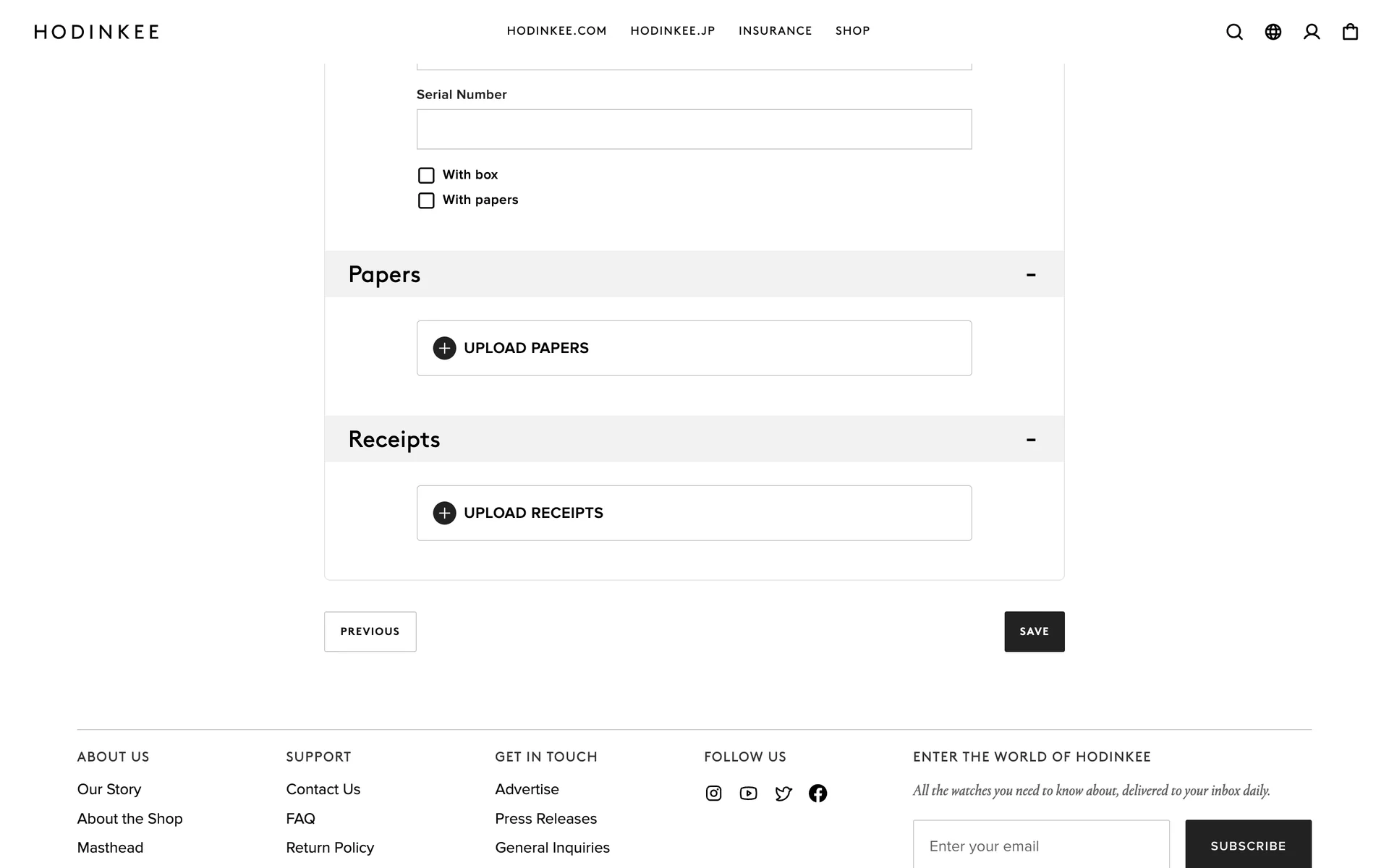Screen dimensions: 1389x868
Task: Click the UPLOAD PAPERS button
Action: click(x=694, y=348)
